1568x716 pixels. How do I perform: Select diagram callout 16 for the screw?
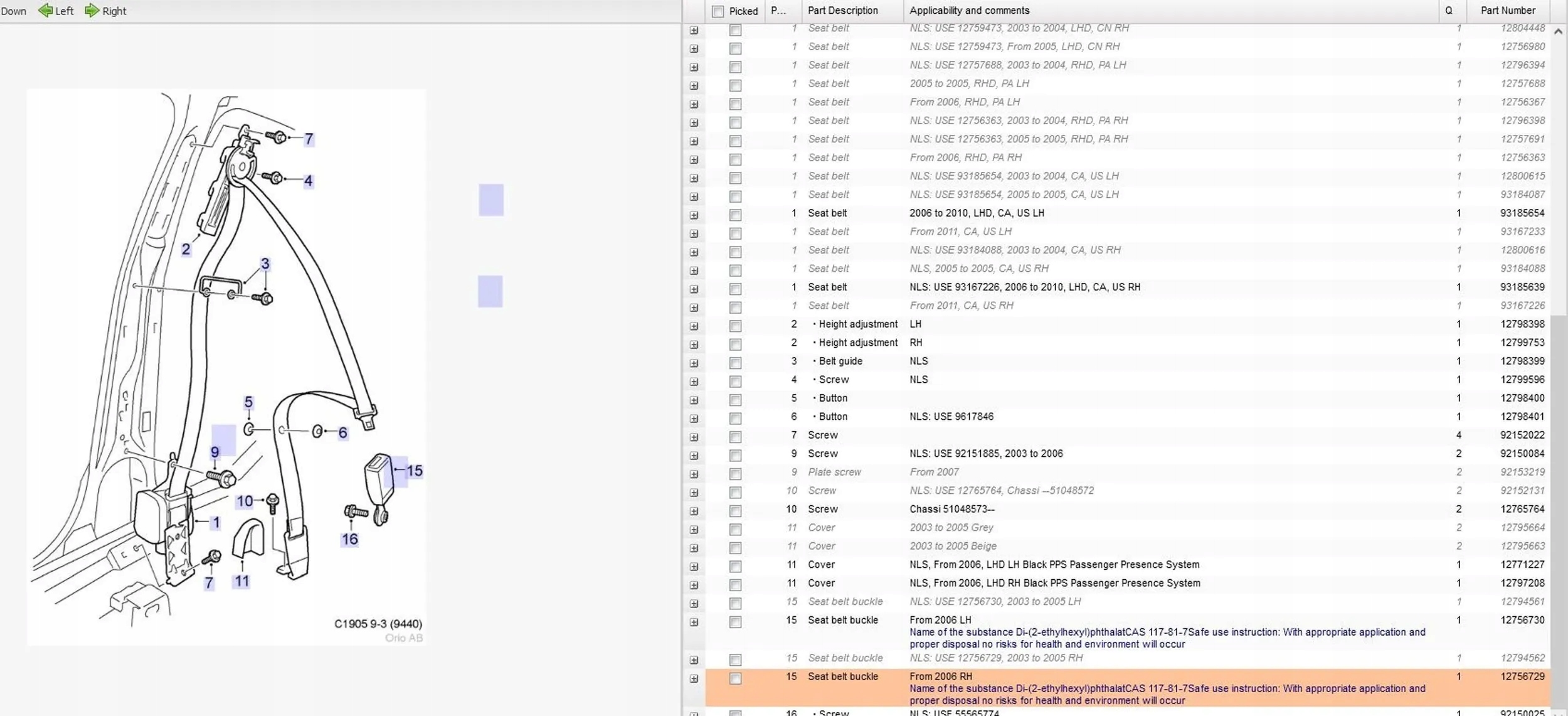pyautogui.click(x=350, y=539)
